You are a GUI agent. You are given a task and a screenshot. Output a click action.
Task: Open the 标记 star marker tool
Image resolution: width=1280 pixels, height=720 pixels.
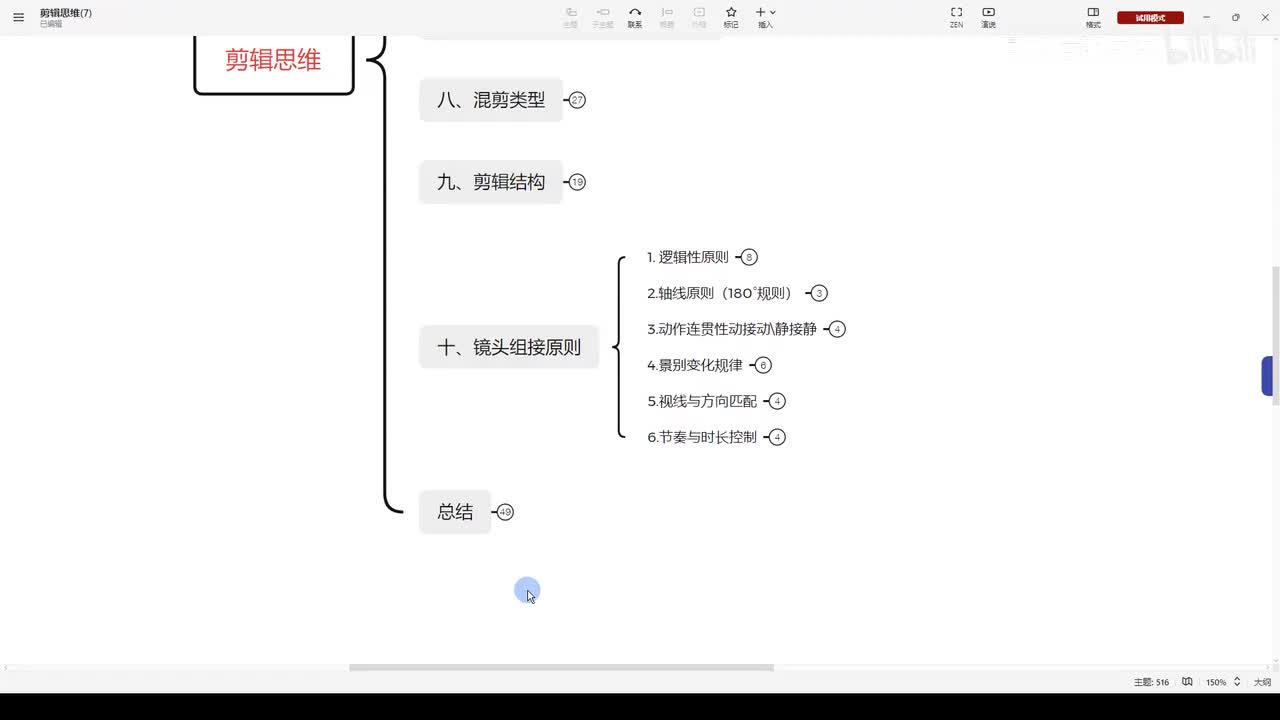[x=731, y=17]
